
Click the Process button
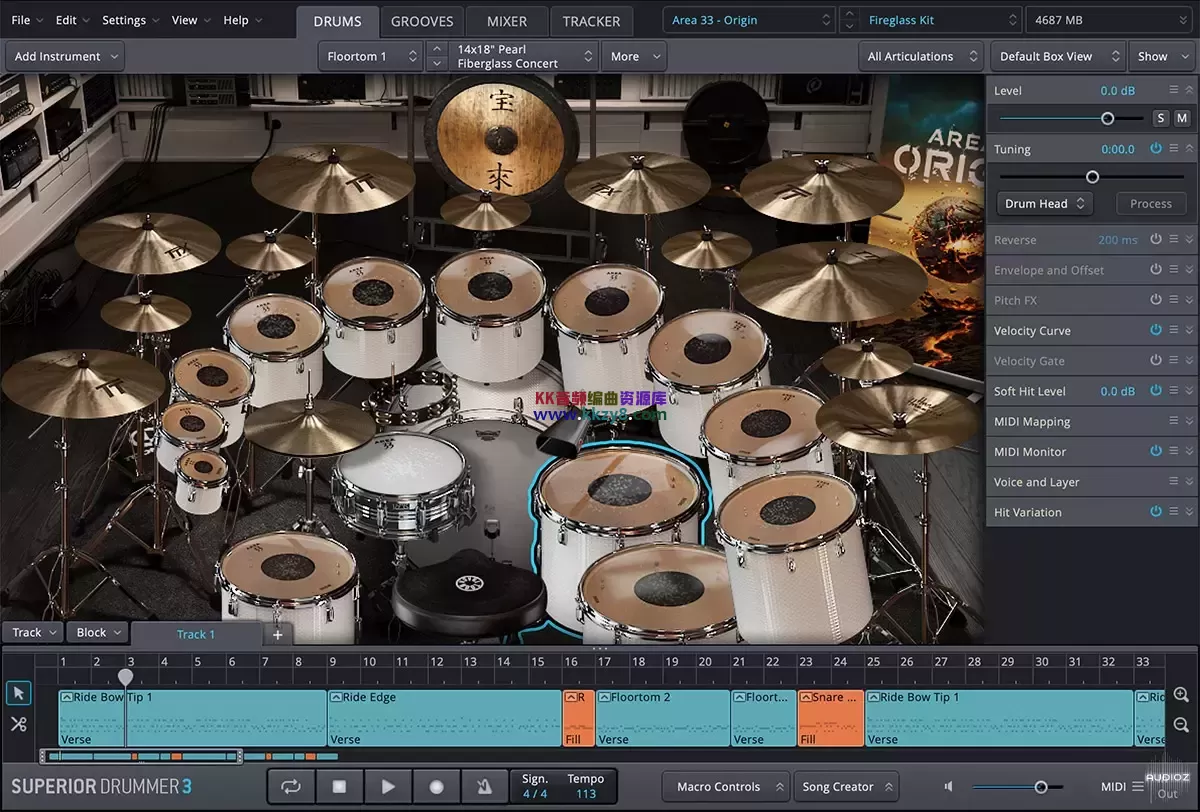click(x=1150, y=203)
